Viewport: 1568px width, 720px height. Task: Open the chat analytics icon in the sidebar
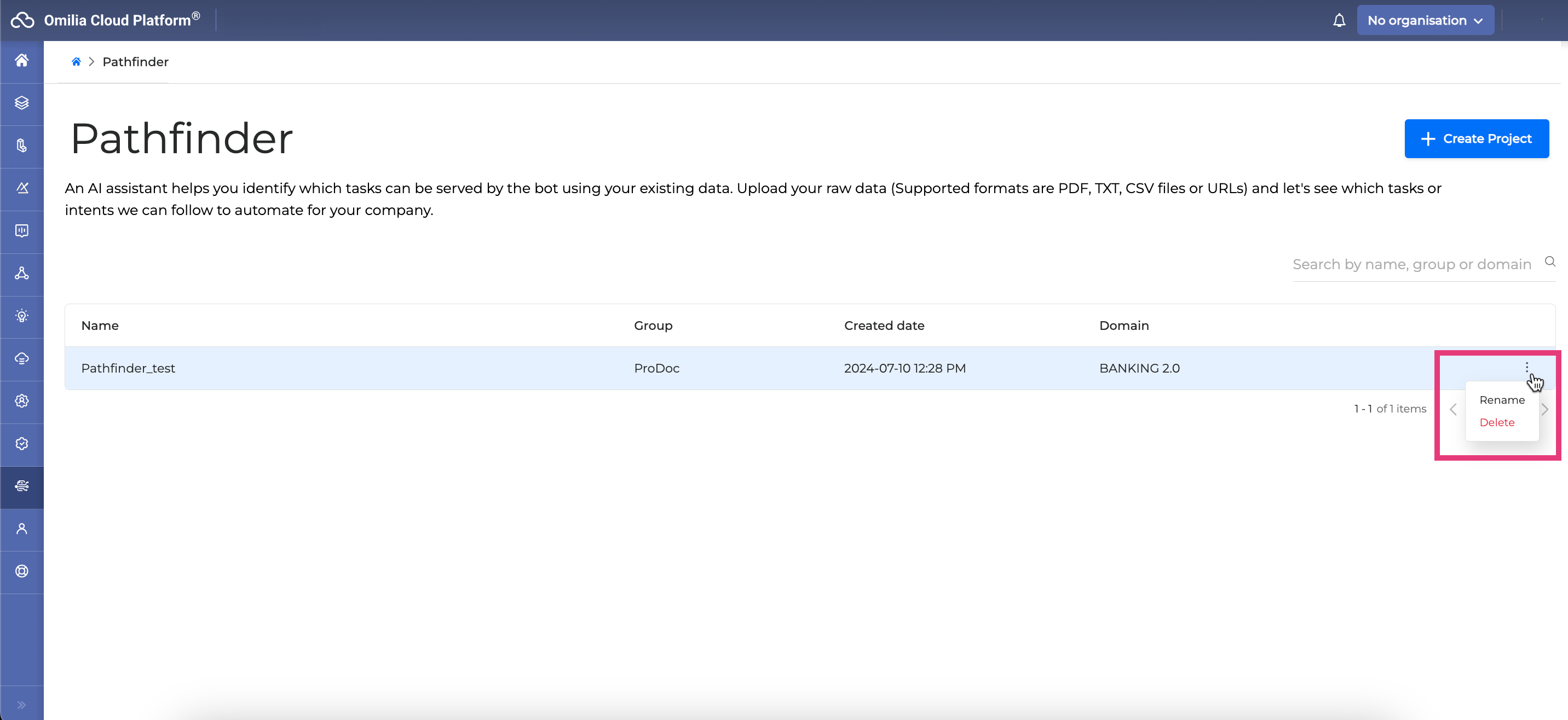(22, 230)
